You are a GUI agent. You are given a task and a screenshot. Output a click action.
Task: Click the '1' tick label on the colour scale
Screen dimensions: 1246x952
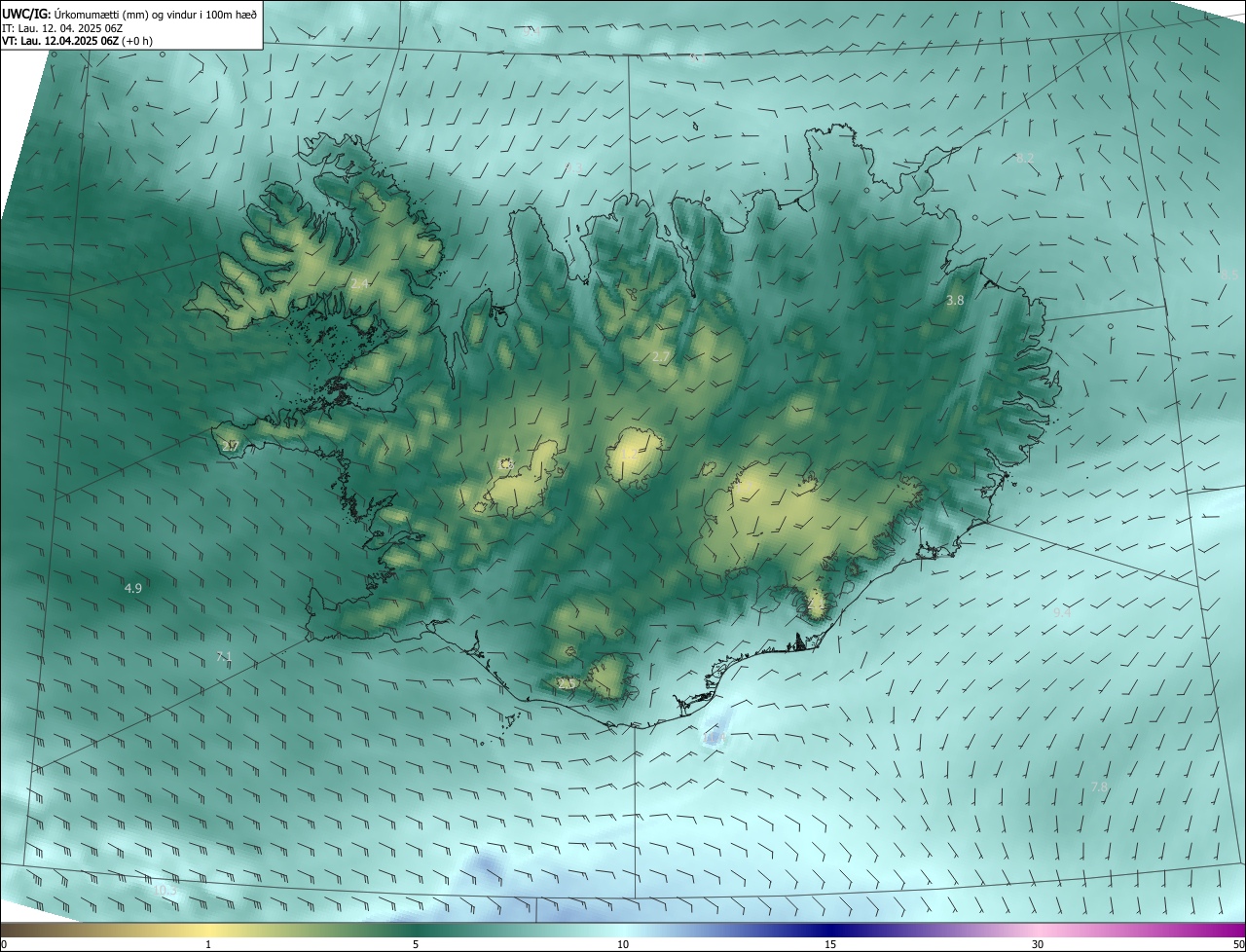(x=208, y=944)
